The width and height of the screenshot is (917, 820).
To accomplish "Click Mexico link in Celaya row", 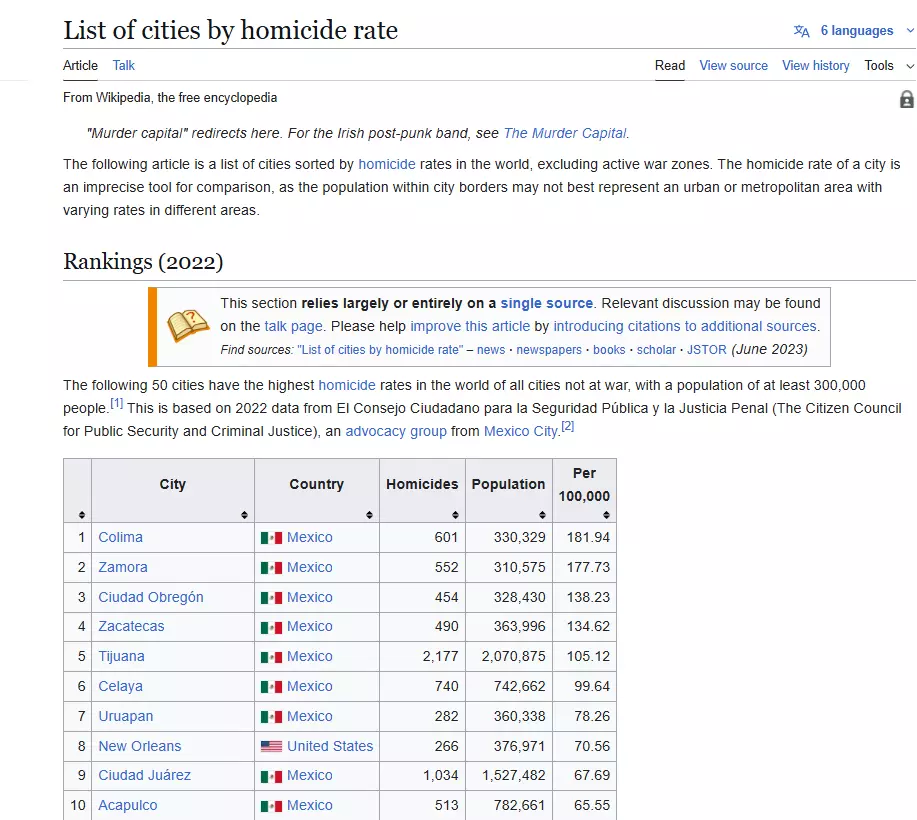I will pos(309,685).
